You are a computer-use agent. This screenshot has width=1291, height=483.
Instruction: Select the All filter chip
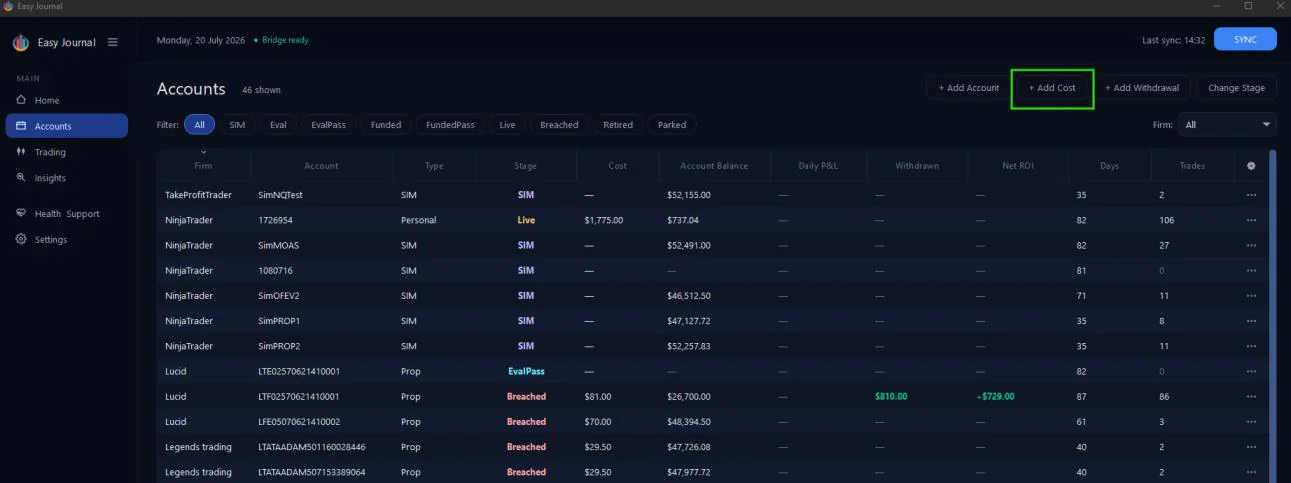click(199, 125)
